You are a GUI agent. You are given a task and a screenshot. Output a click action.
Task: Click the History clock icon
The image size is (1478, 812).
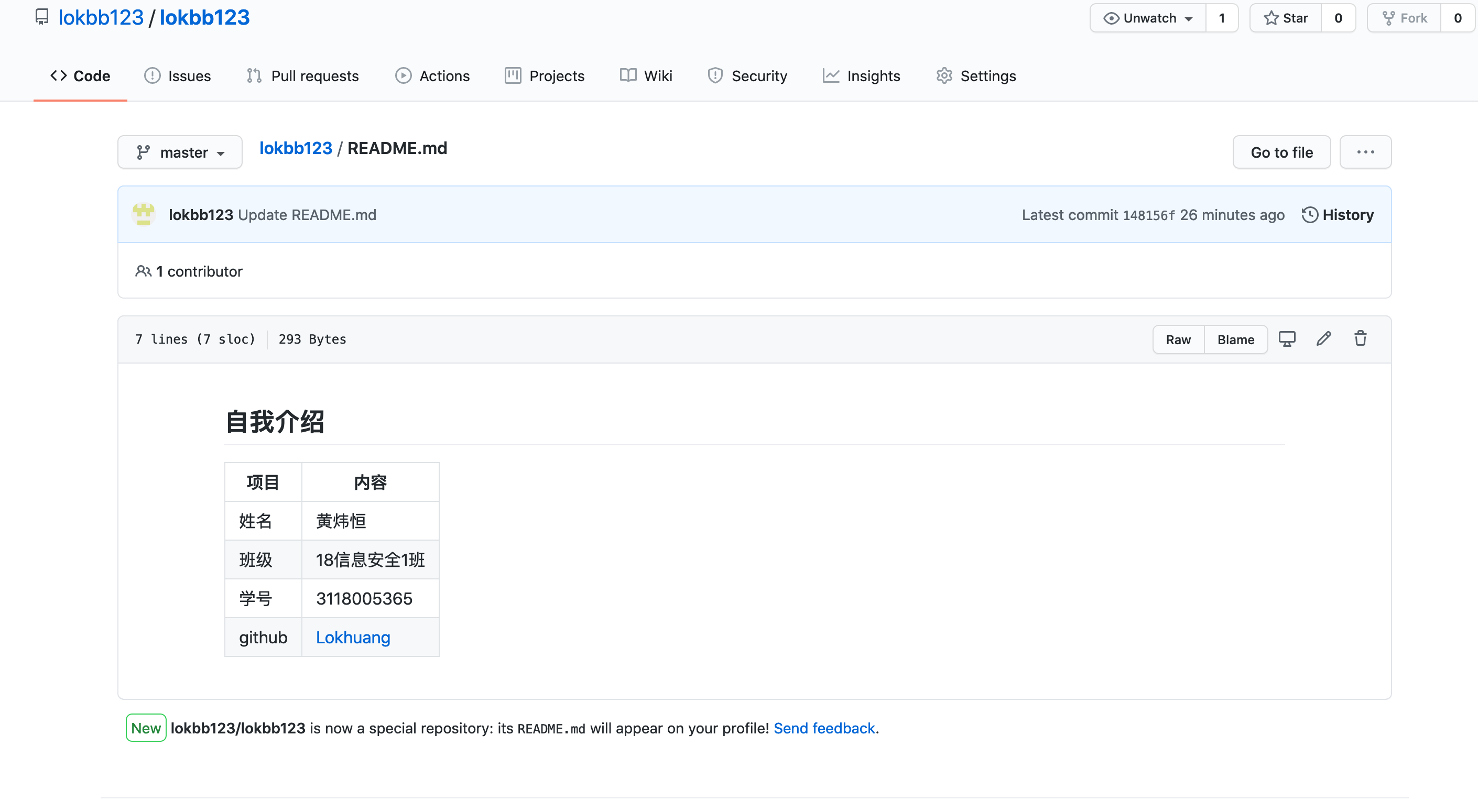click(1309, 215)
